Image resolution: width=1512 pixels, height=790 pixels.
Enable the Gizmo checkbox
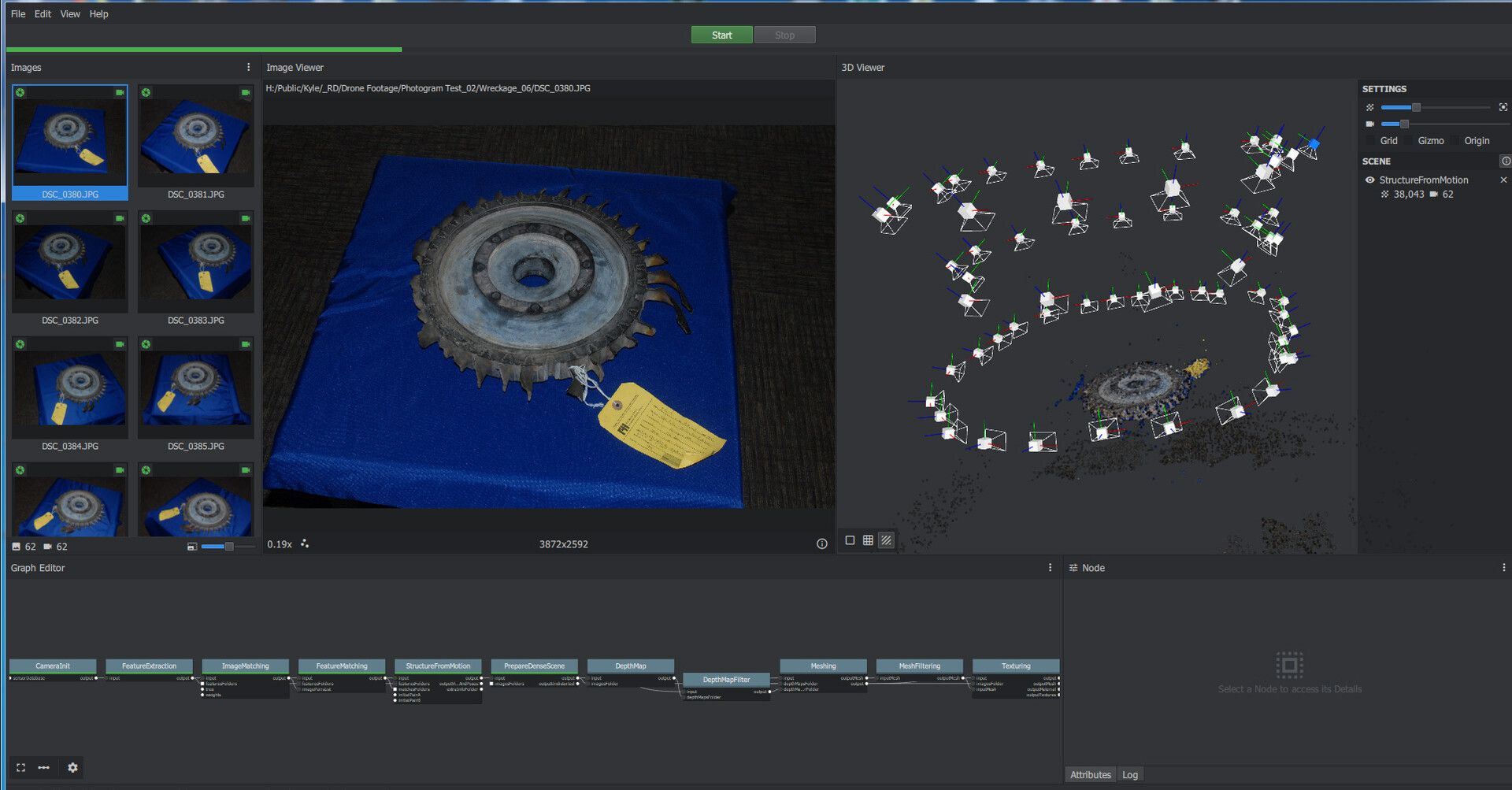point(1408,140)
